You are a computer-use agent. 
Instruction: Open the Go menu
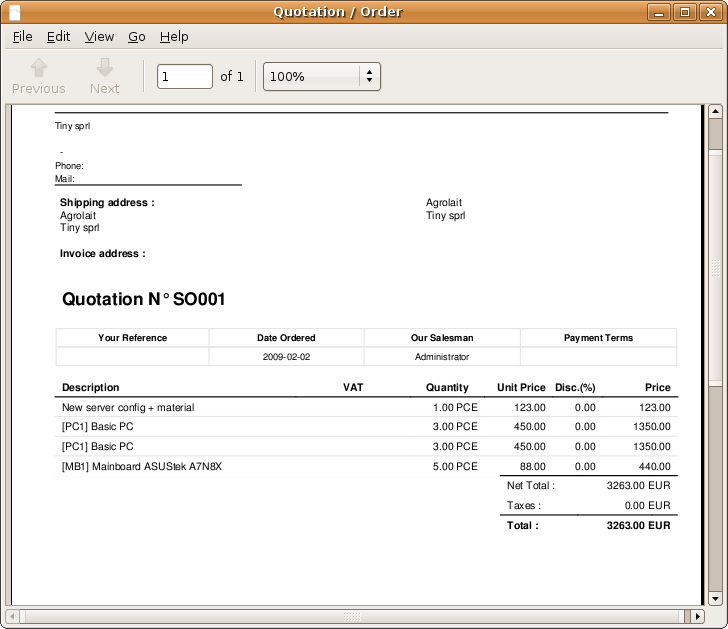(137, 36)
